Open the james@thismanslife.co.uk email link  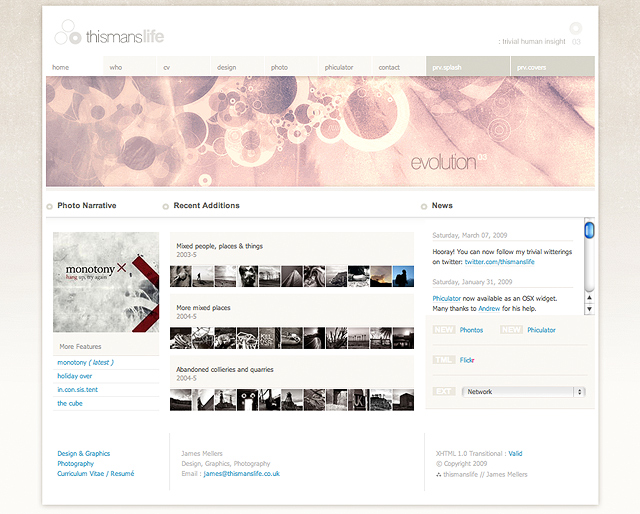242,474
